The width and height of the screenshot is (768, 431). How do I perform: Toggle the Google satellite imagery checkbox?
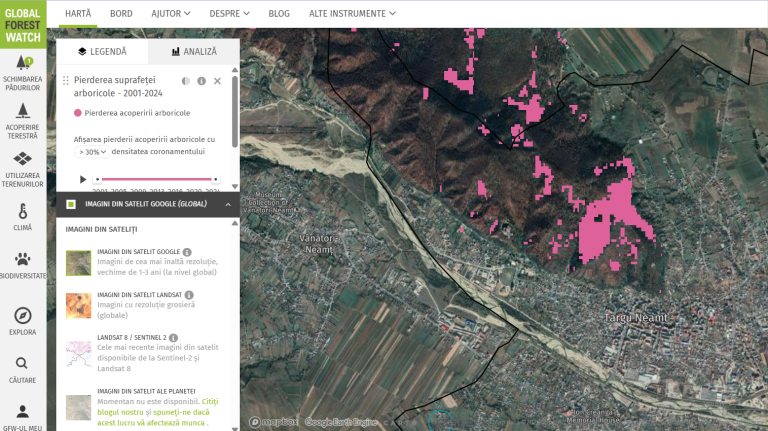(71, 204)
